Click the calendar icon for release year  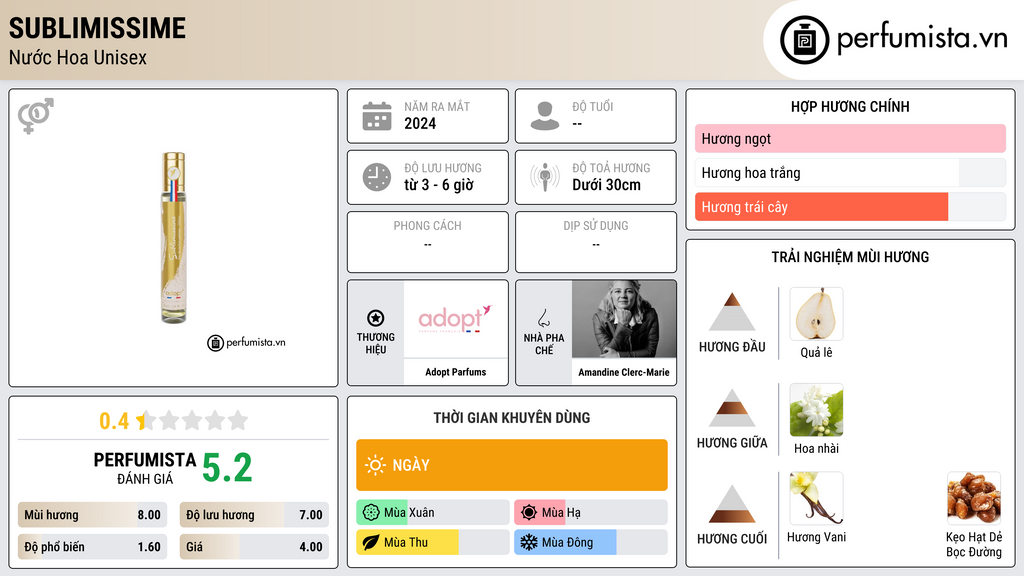[x=377, y=116]
